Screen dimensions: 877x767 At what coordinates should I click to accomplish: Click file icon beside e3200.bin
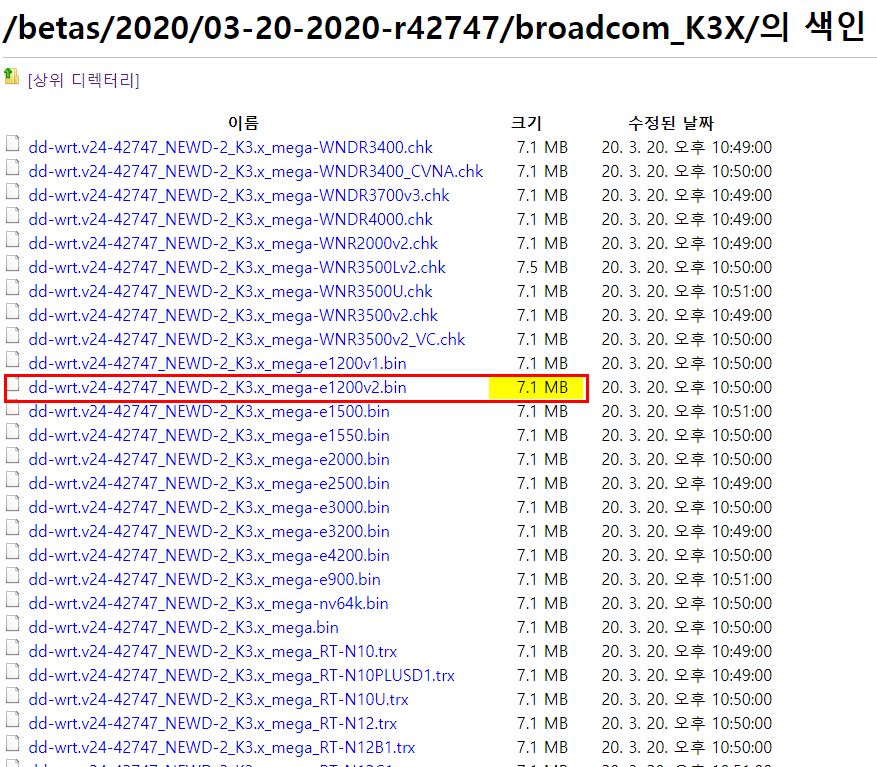pos(13,529)
